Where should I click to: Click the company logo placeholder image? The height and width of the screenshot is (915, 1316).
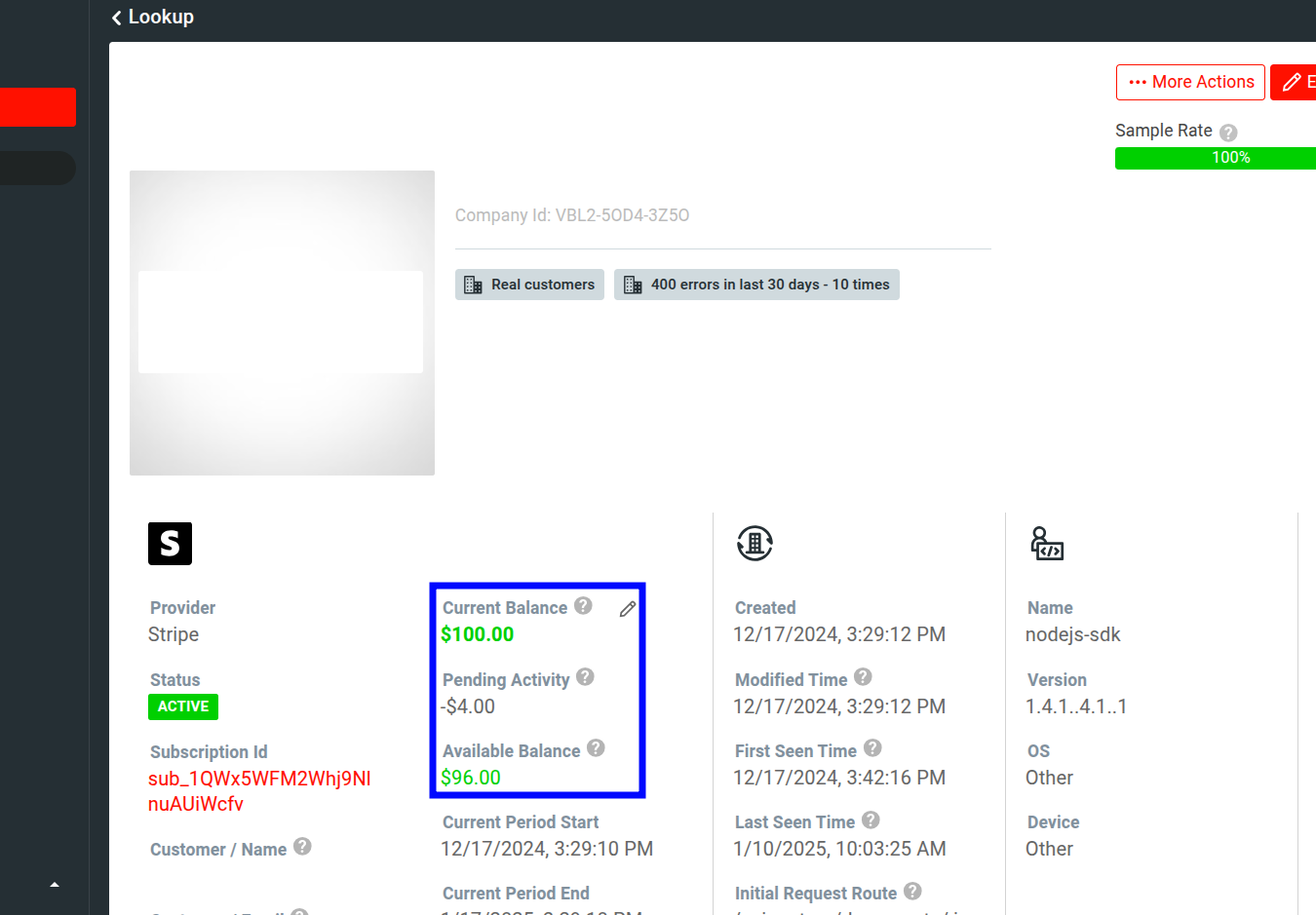pyautogui.click(x=282, y=322)
